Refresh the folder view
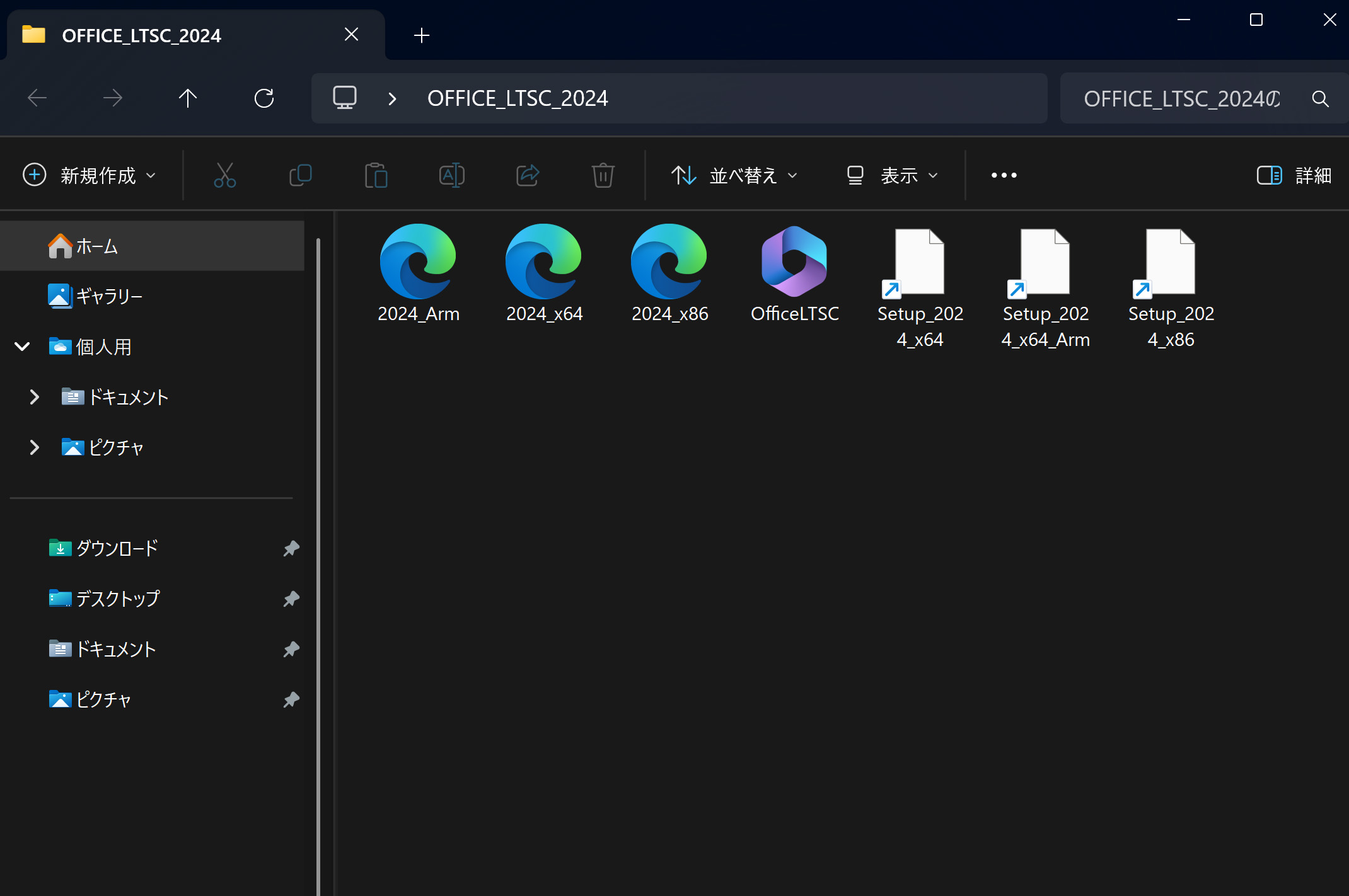1349x896 pixels. point(263,98)
